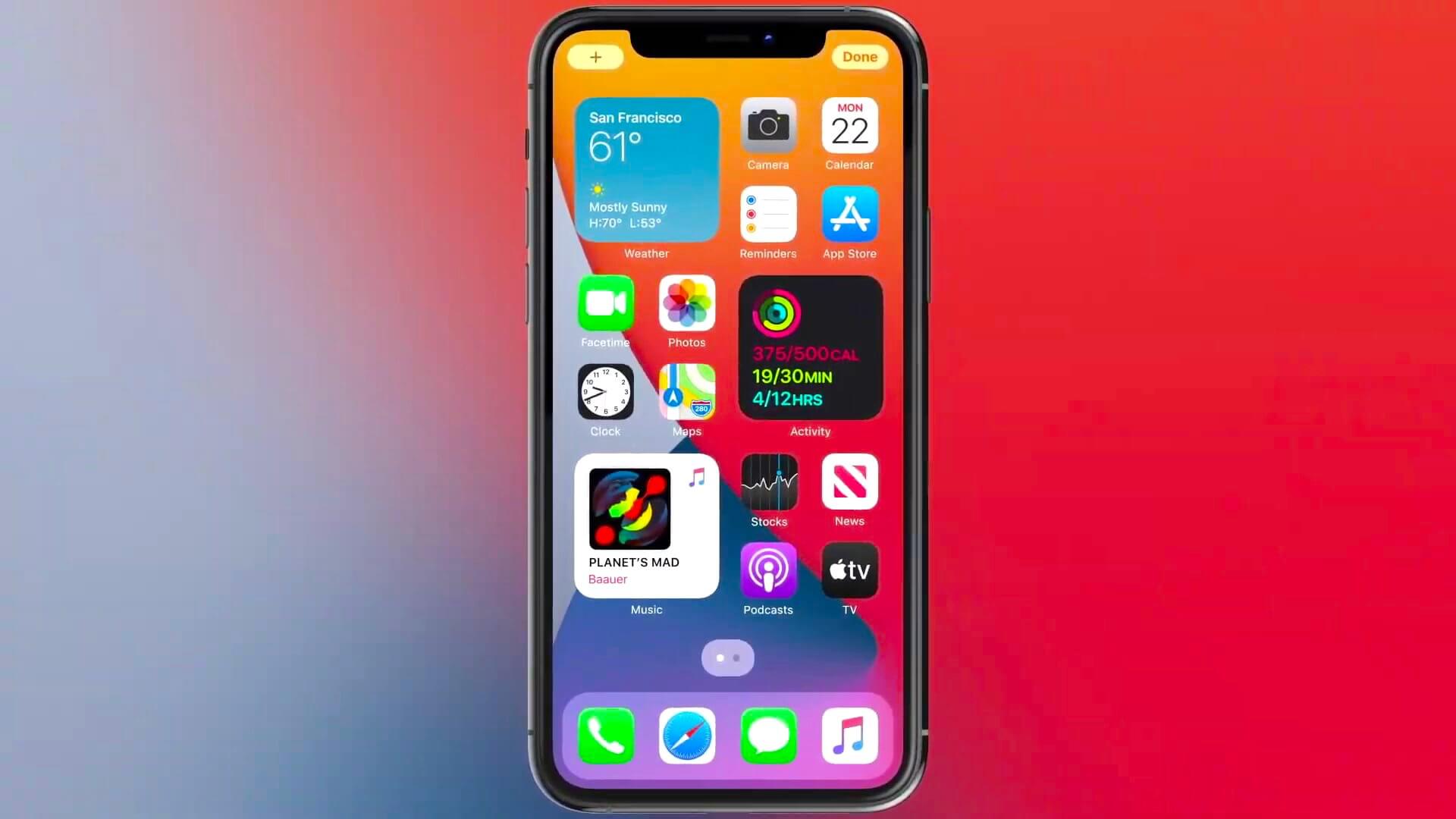Open the Reminders app icon
The height and width of the screenshot is (819, 1456).
click(x=768, y=214)
